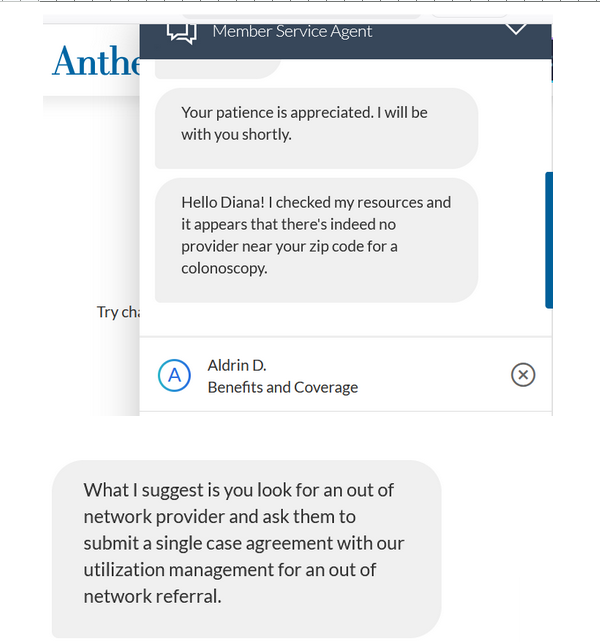Click the out of network suggestion message

point(246,543)
